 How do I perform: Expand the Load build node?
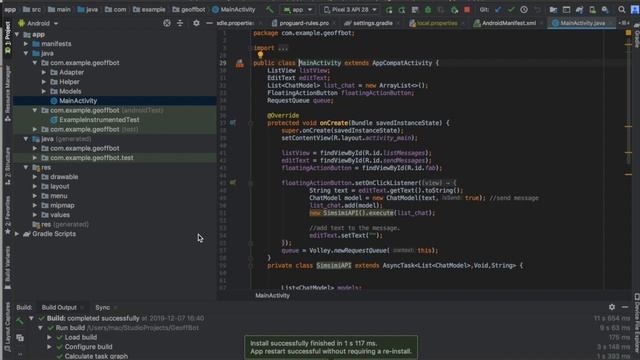(49, 338)
